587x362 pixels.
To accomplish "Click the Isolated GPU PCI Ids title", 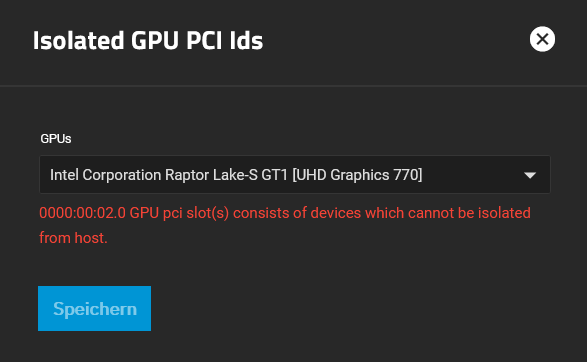I will (x=148, y=40).
